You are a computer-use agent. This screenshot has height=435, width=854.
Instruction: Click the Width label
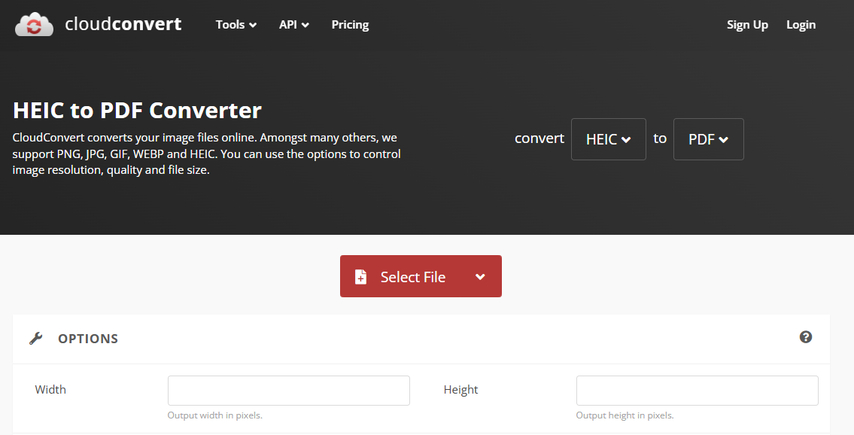(51, 390)
